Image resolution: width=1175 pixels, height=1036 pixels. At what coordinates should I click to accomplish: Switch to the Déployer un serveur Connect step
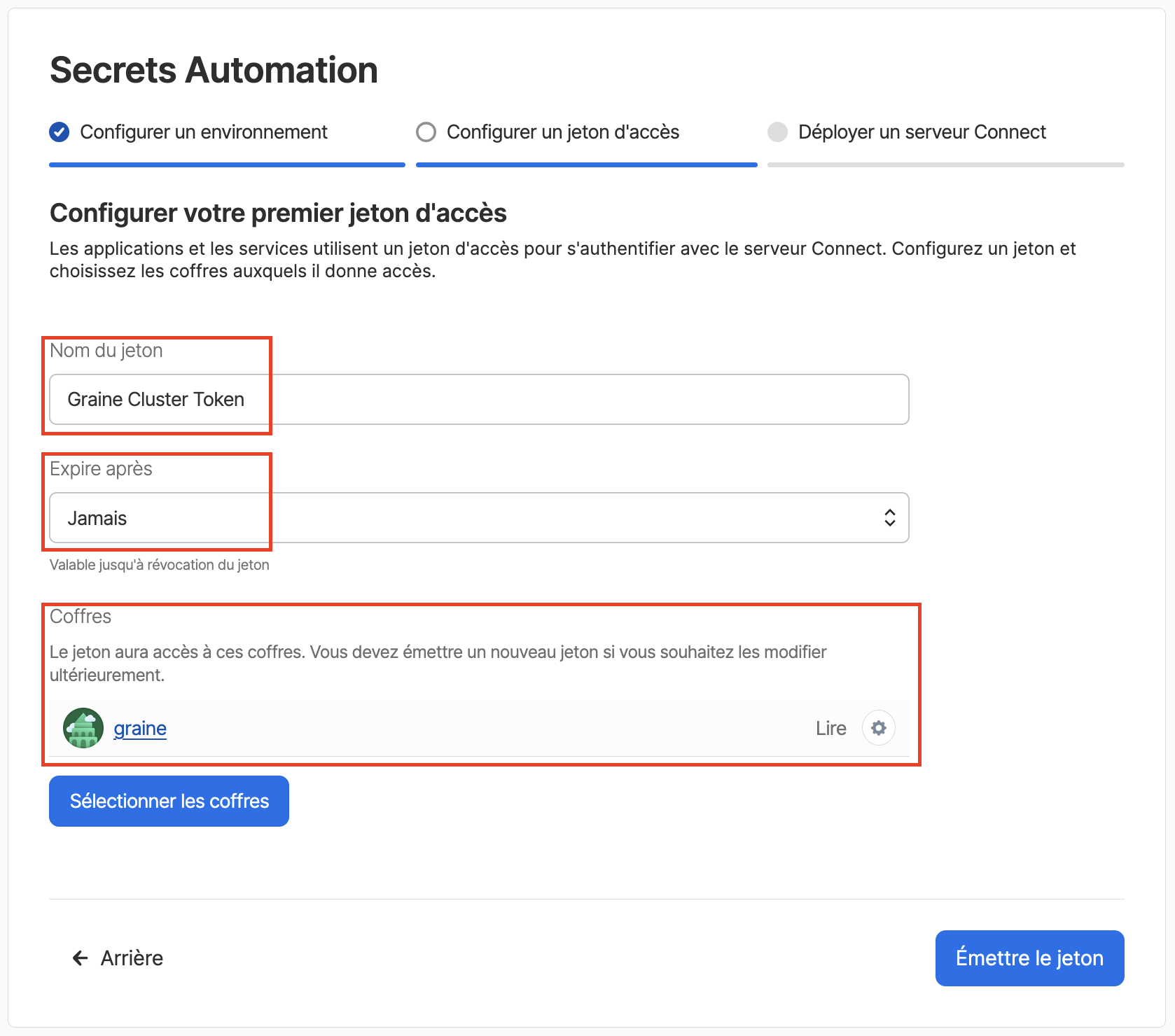[922, 132]
